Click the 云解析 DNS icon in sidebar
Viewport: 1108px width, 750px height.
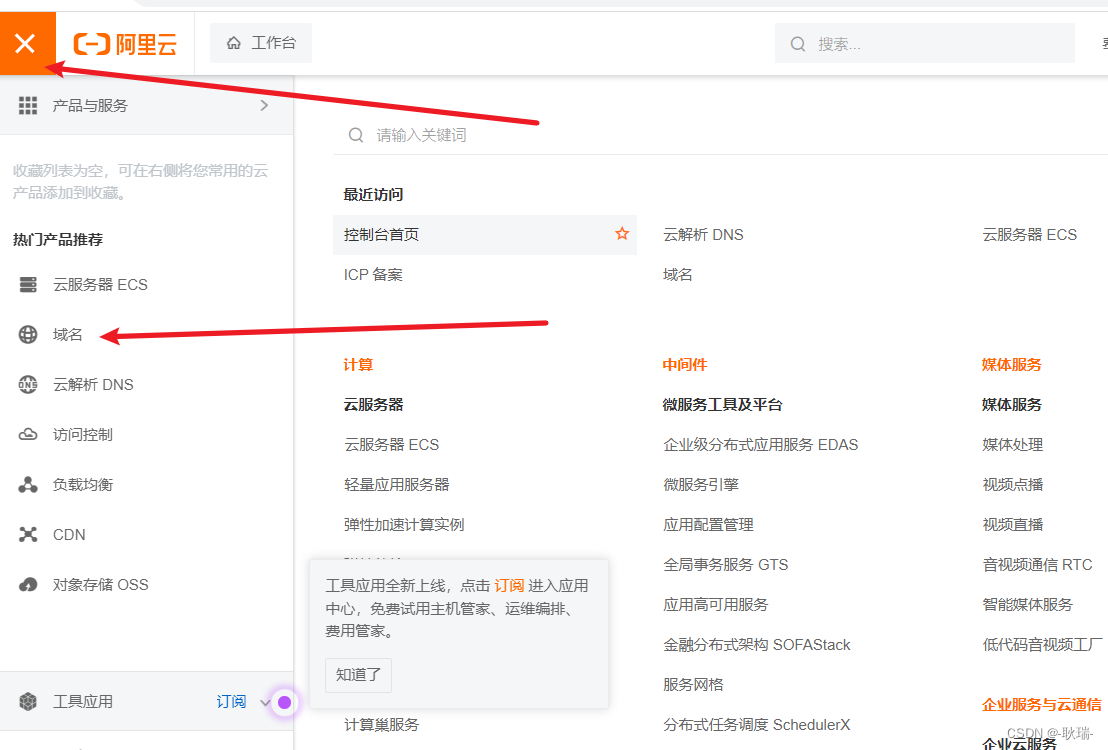click(28, 385)
